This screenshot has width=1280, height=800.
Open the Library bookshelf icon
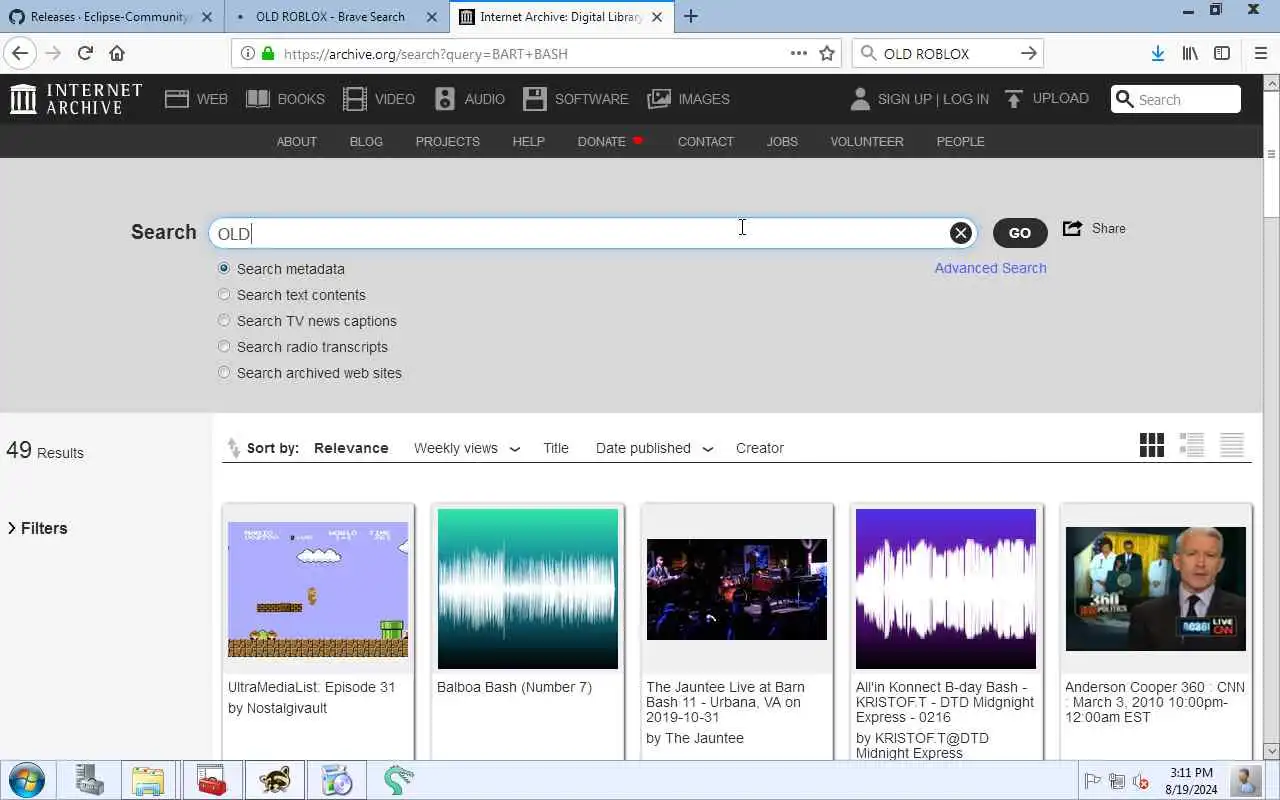click(x=1190, y=54)
